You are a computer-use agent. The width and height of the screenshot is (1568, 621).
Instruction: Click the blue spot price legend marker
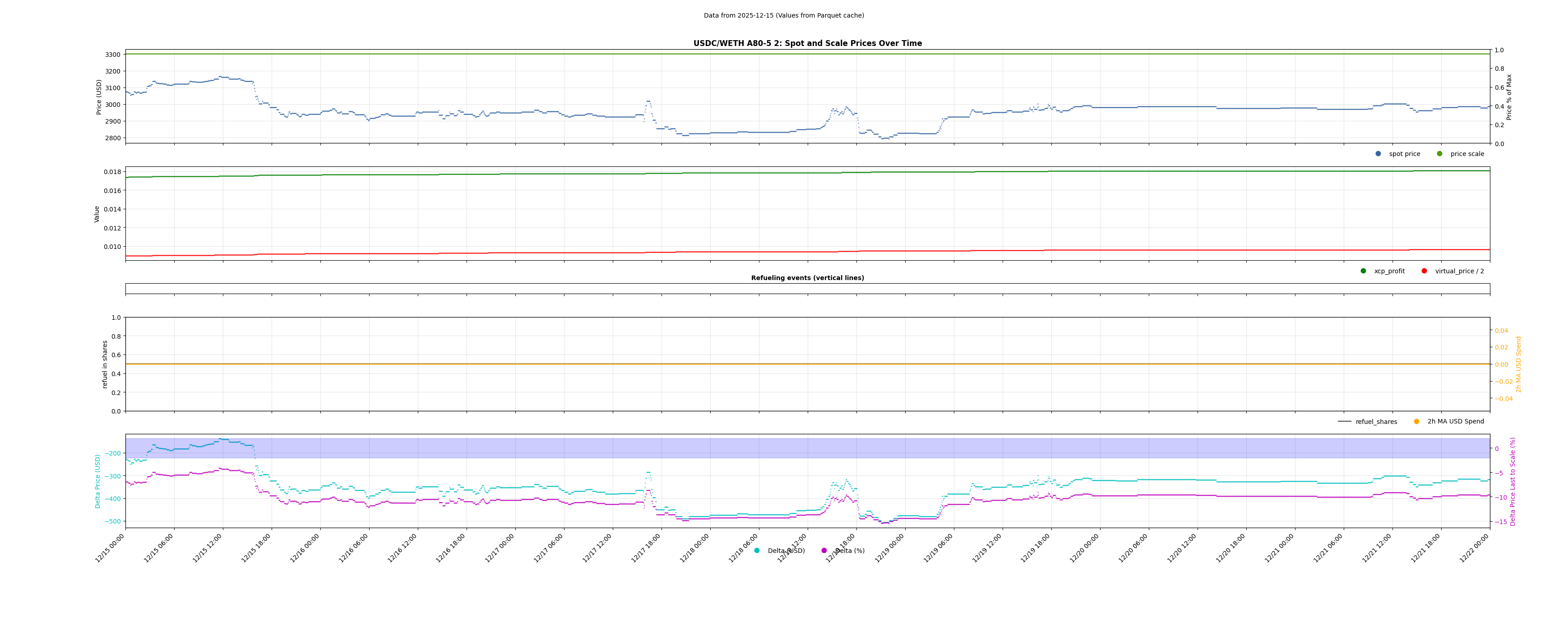[x=1378, y=154]
